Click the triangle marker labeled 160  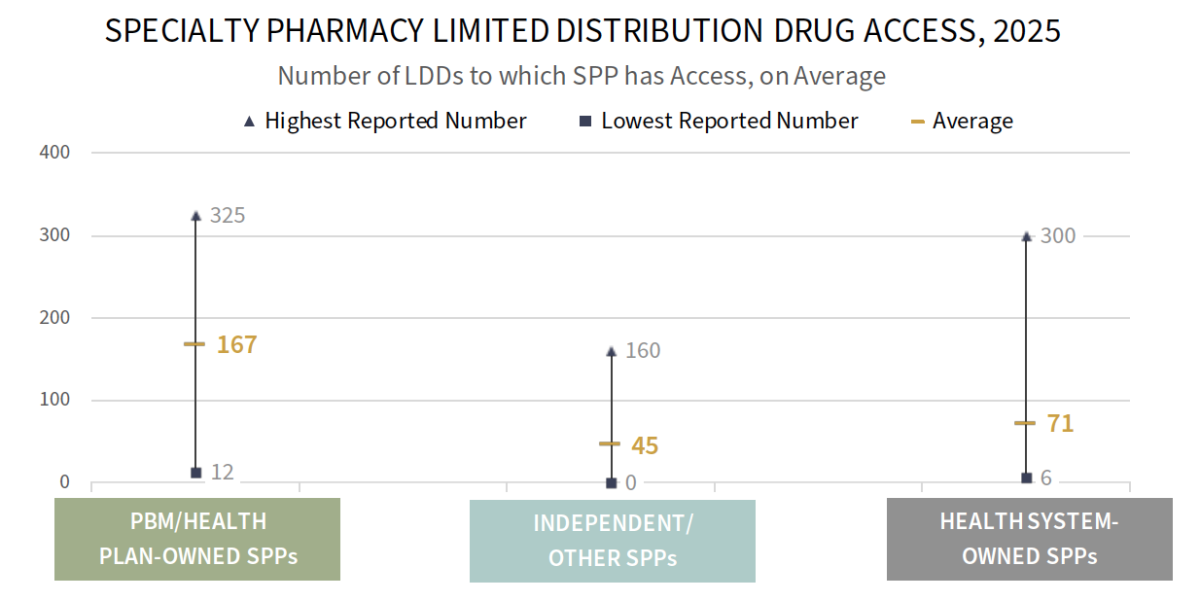point(611,351)
